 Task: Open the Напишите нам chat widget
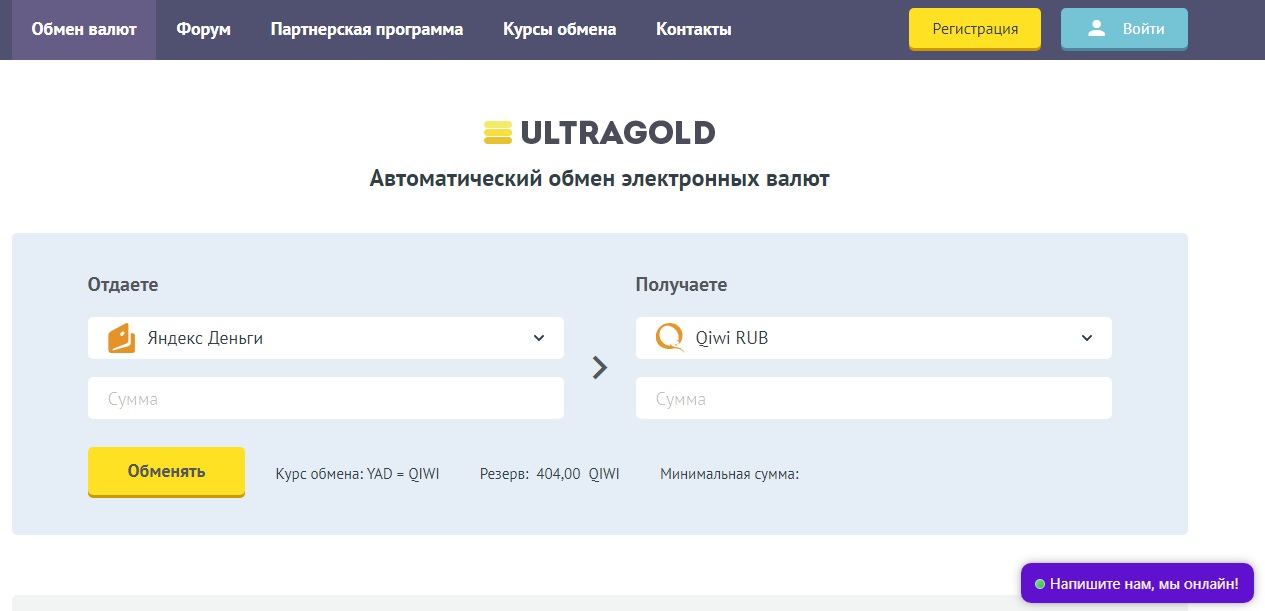tap(1143, 583)
